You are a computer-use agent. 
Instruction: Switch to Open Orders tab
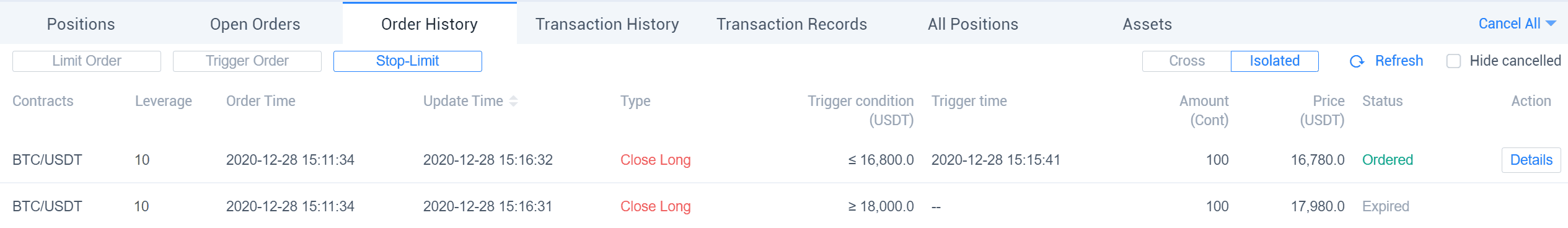coord(255,24)
